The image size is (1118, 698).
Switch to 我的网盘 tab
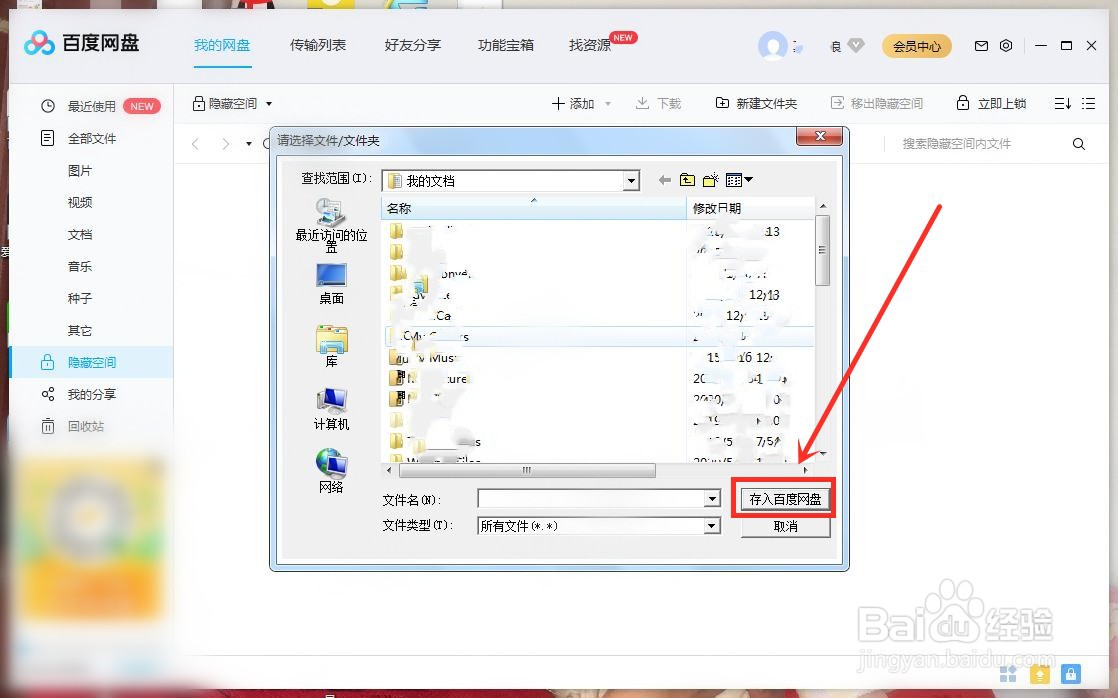click(x=222, y=45)
